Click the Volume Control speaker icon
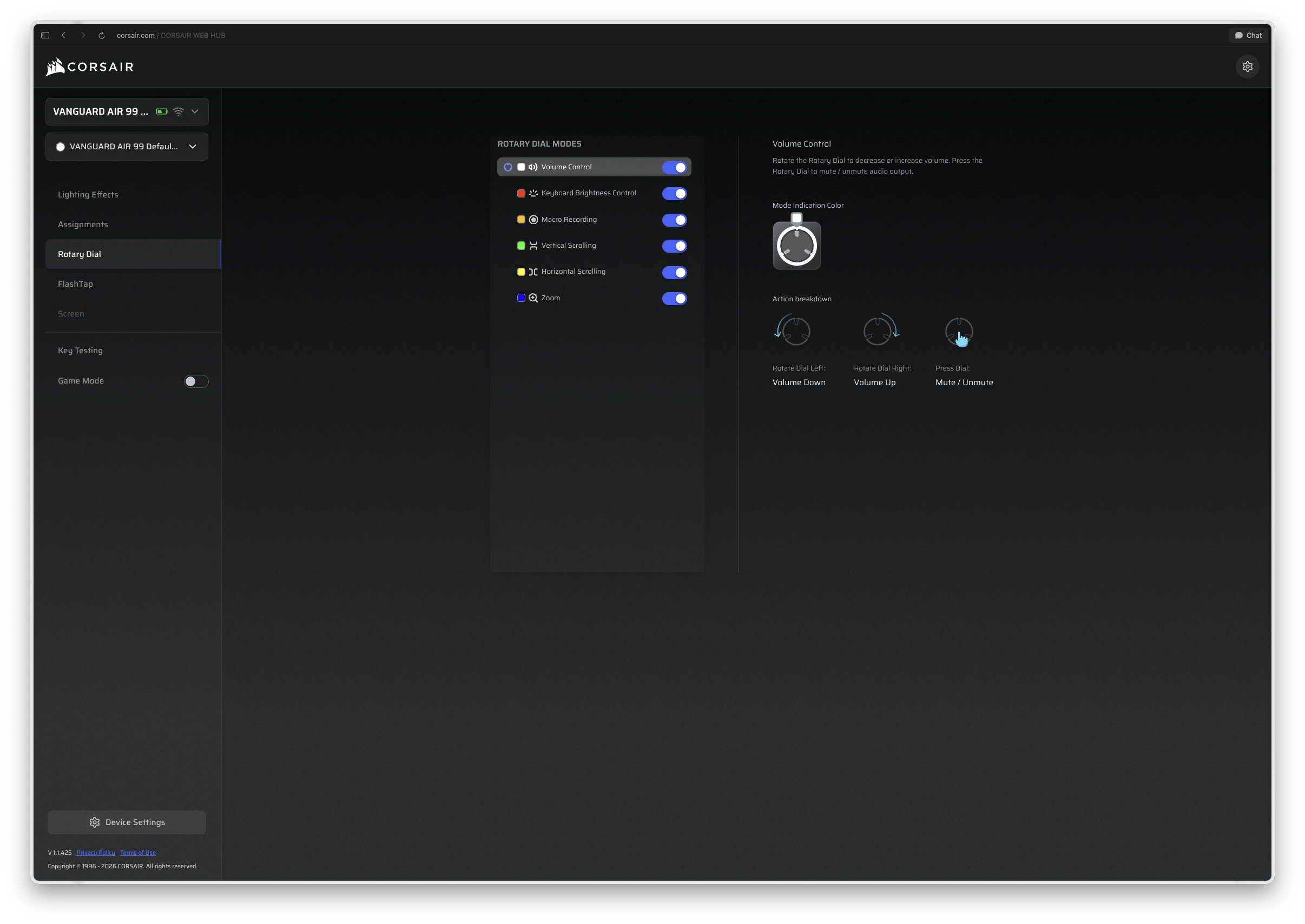The image size is (1305, 924). point(533,167)
